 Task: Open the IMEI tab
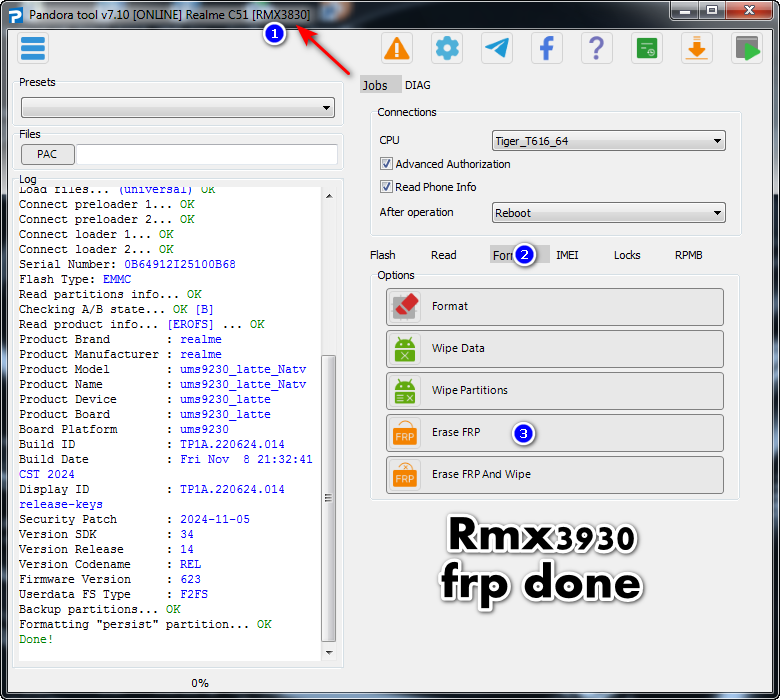(x=567, y=255)
